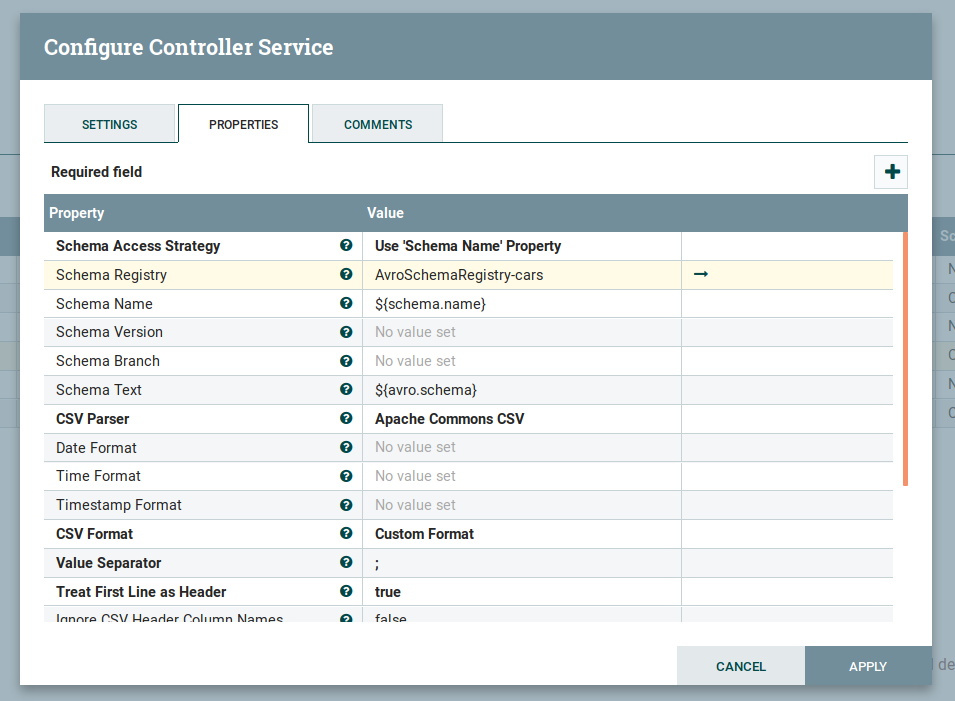Switch to the Settings tab
Image resolution: width=955 pixels, height=701 pixels.
[x=110, y=124]
